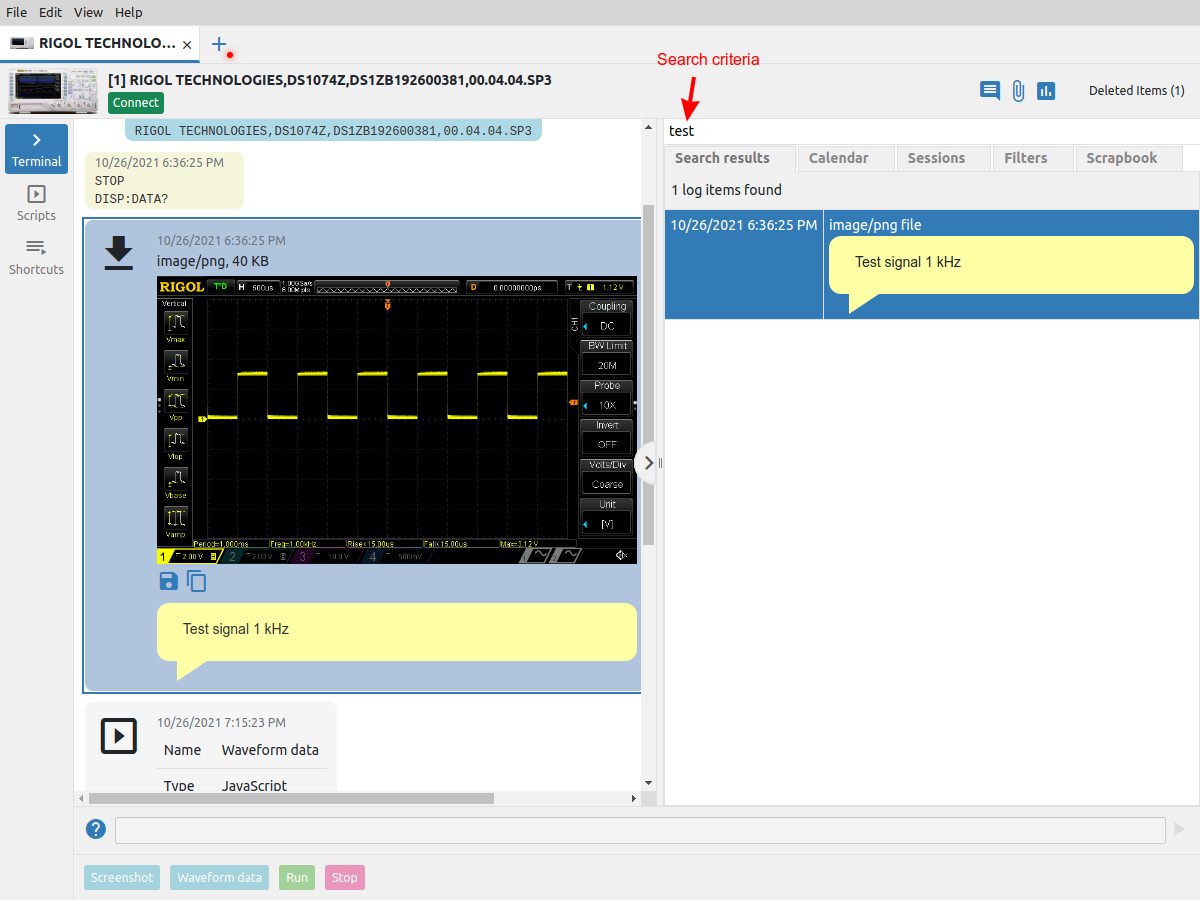Switch to the Calendar tab
This screenshot has width=1200, height=900.
(846, 158)
